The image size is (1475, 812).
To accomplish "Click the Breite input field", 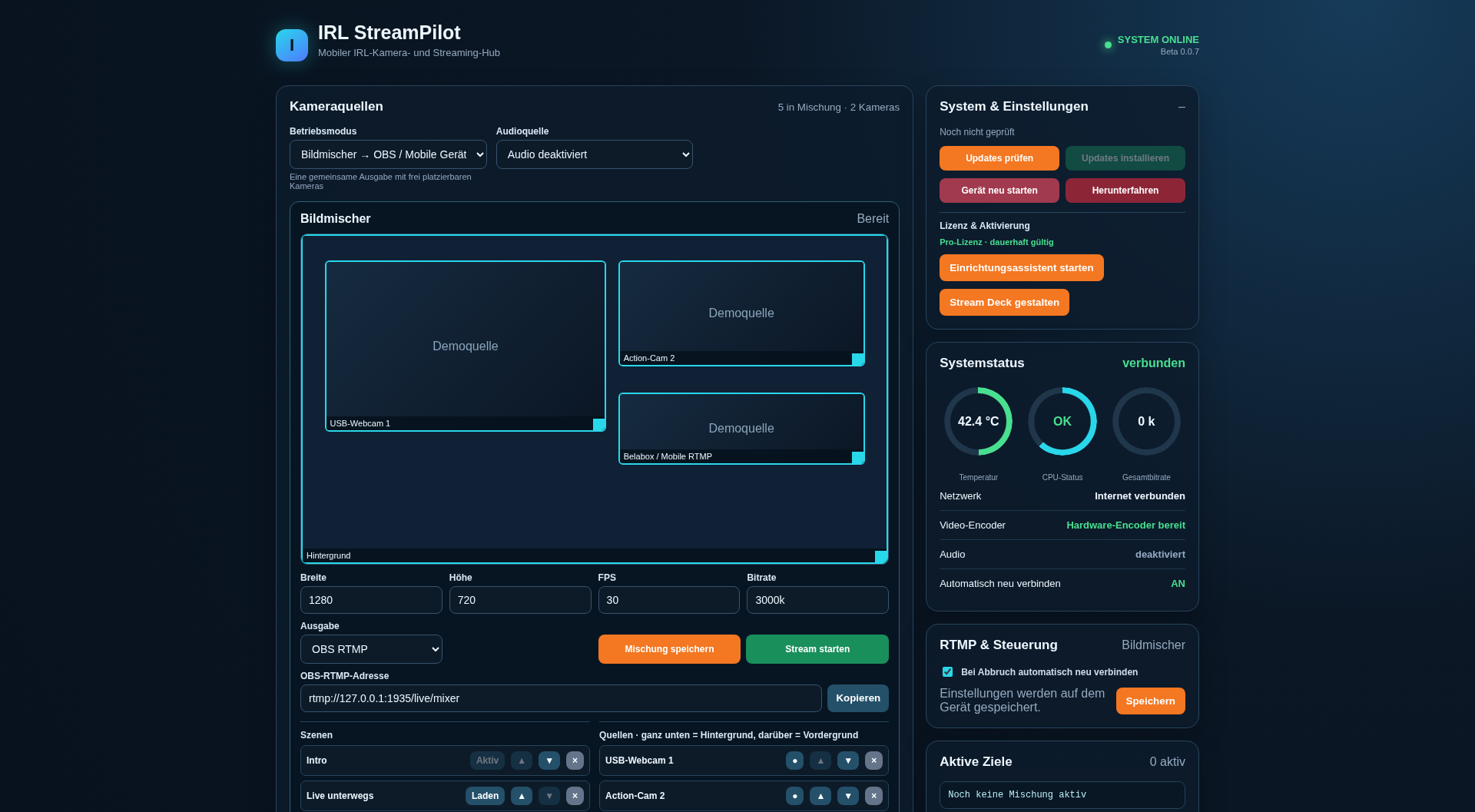I will click(371, 600).
